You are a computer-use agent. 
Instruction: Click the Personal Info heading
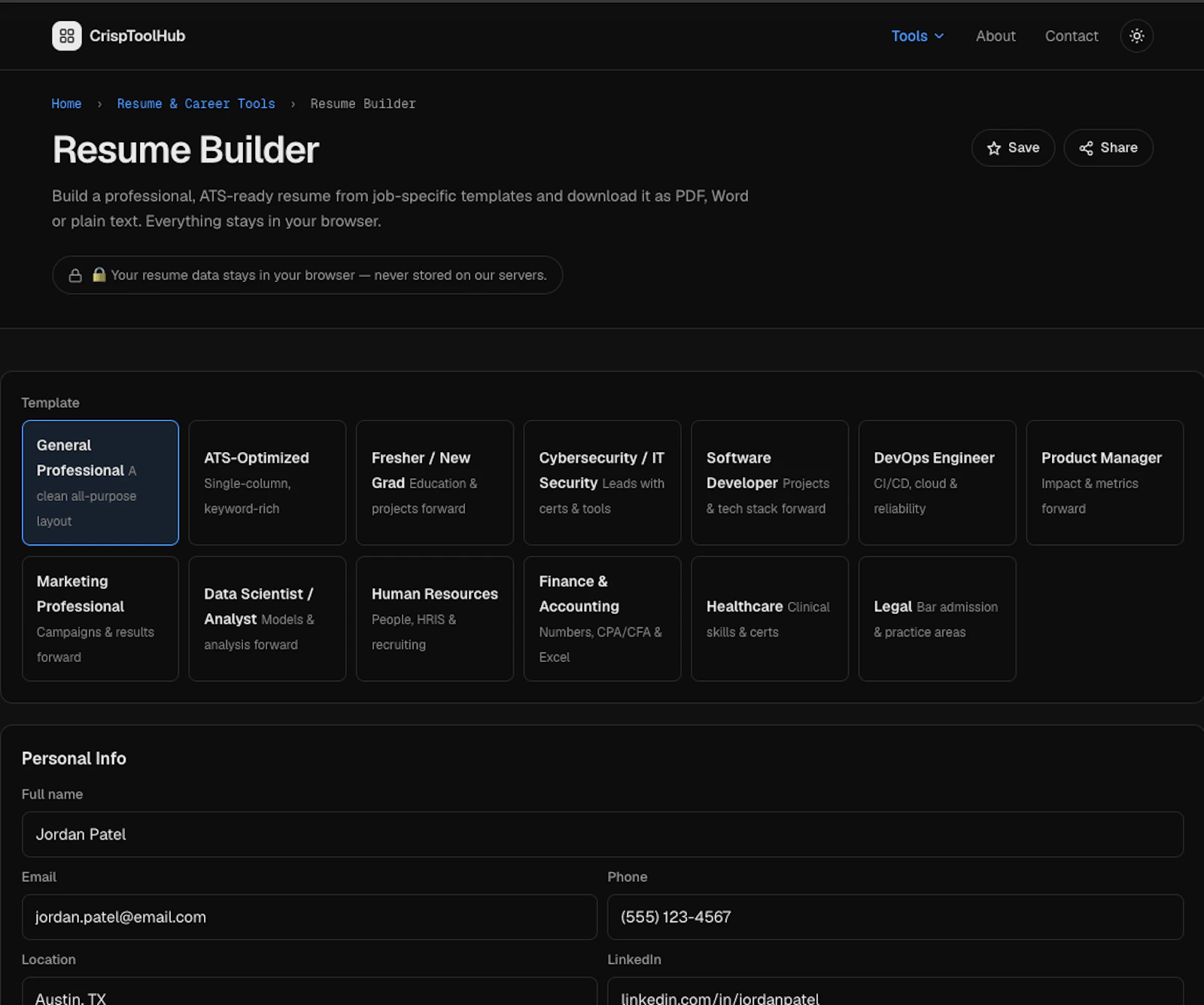[x=74, y=758]
